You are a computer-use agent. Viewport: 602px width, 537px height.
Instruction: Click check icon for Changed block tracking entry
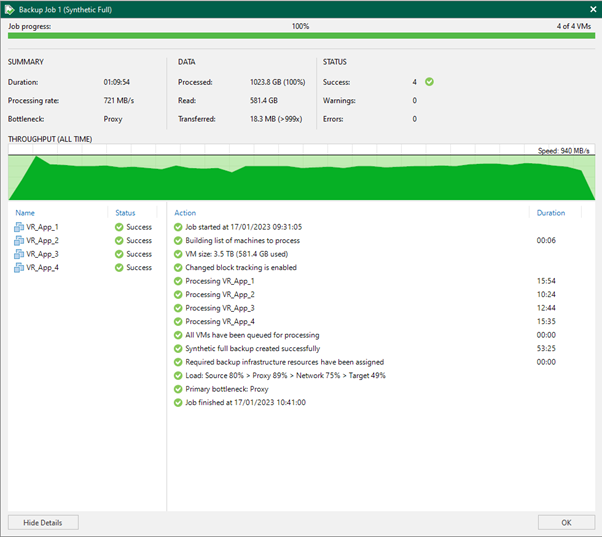(178, 268)
